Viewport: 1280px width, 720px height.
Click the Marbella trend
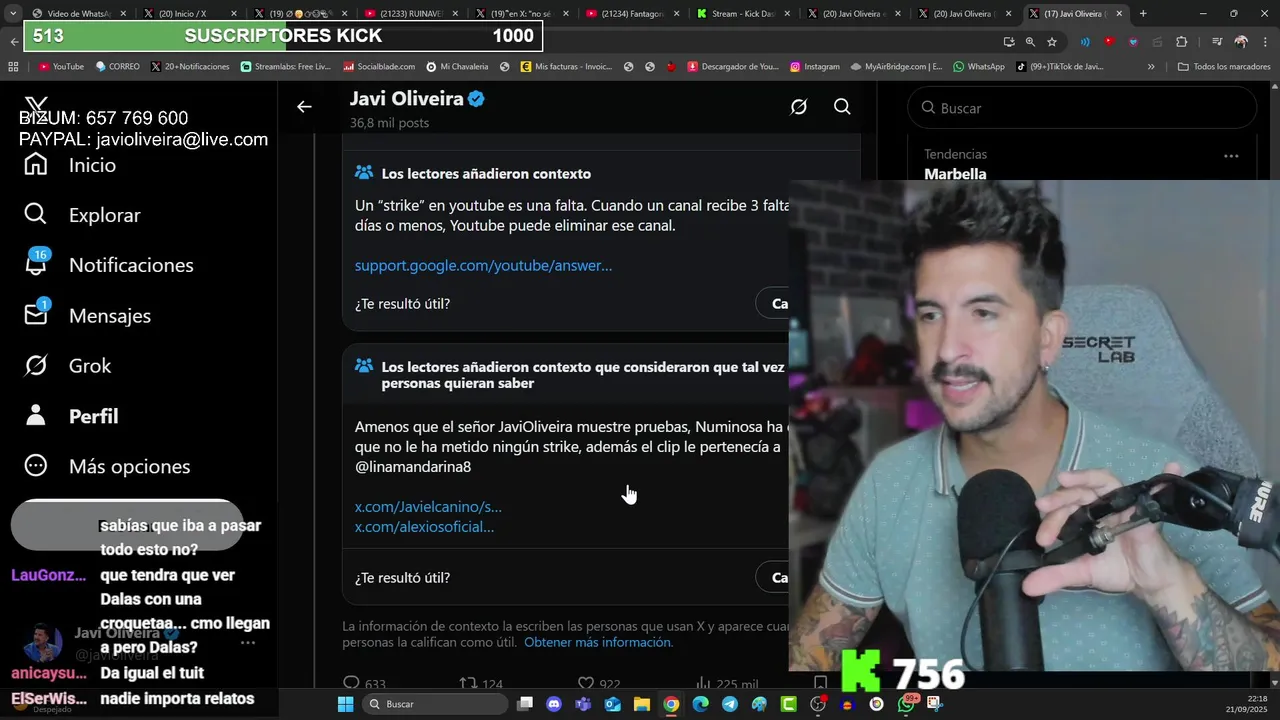pyautogui.click(x=955, y=174)
